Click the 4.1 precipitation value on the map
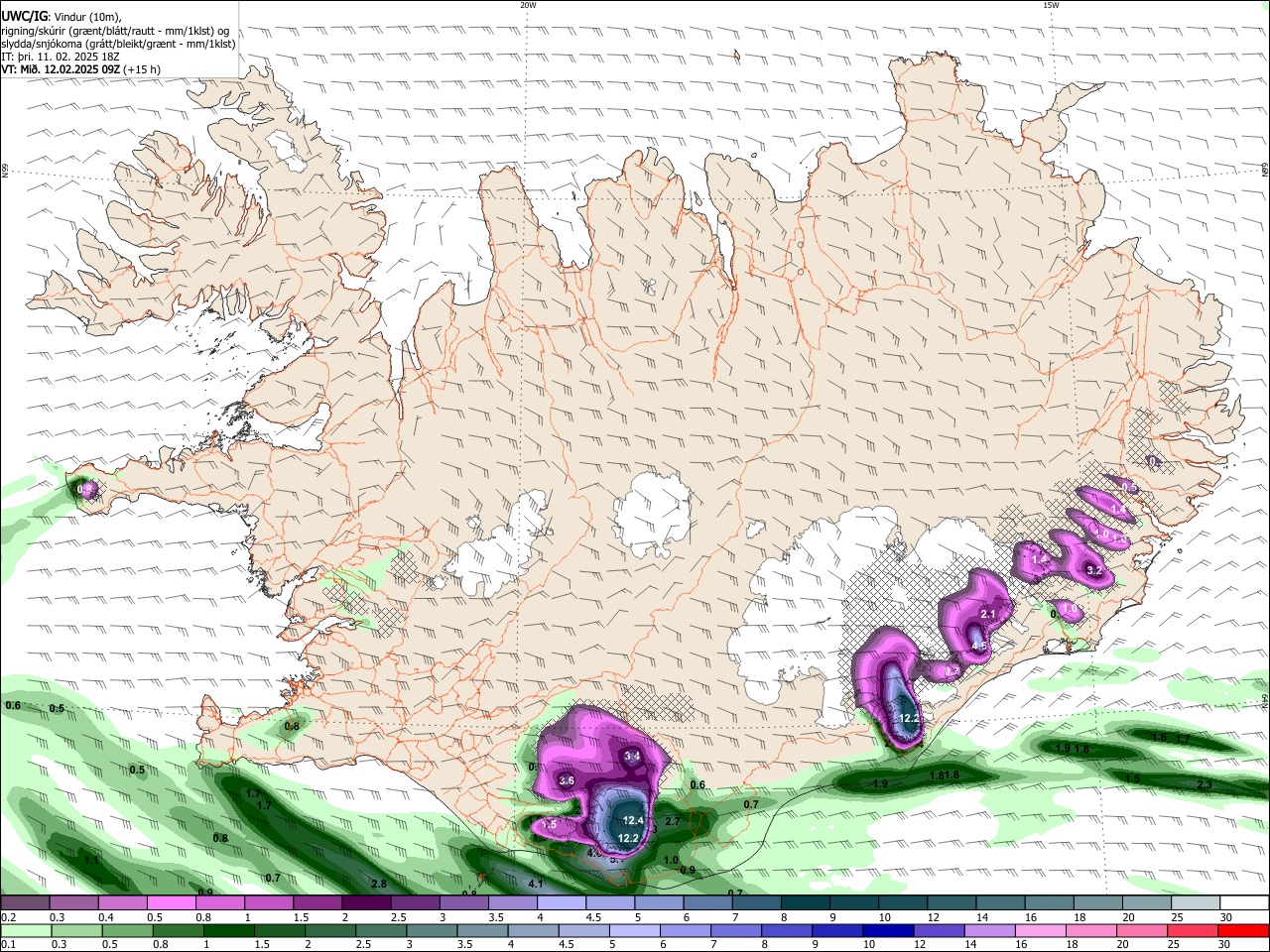 pos(536,884)
